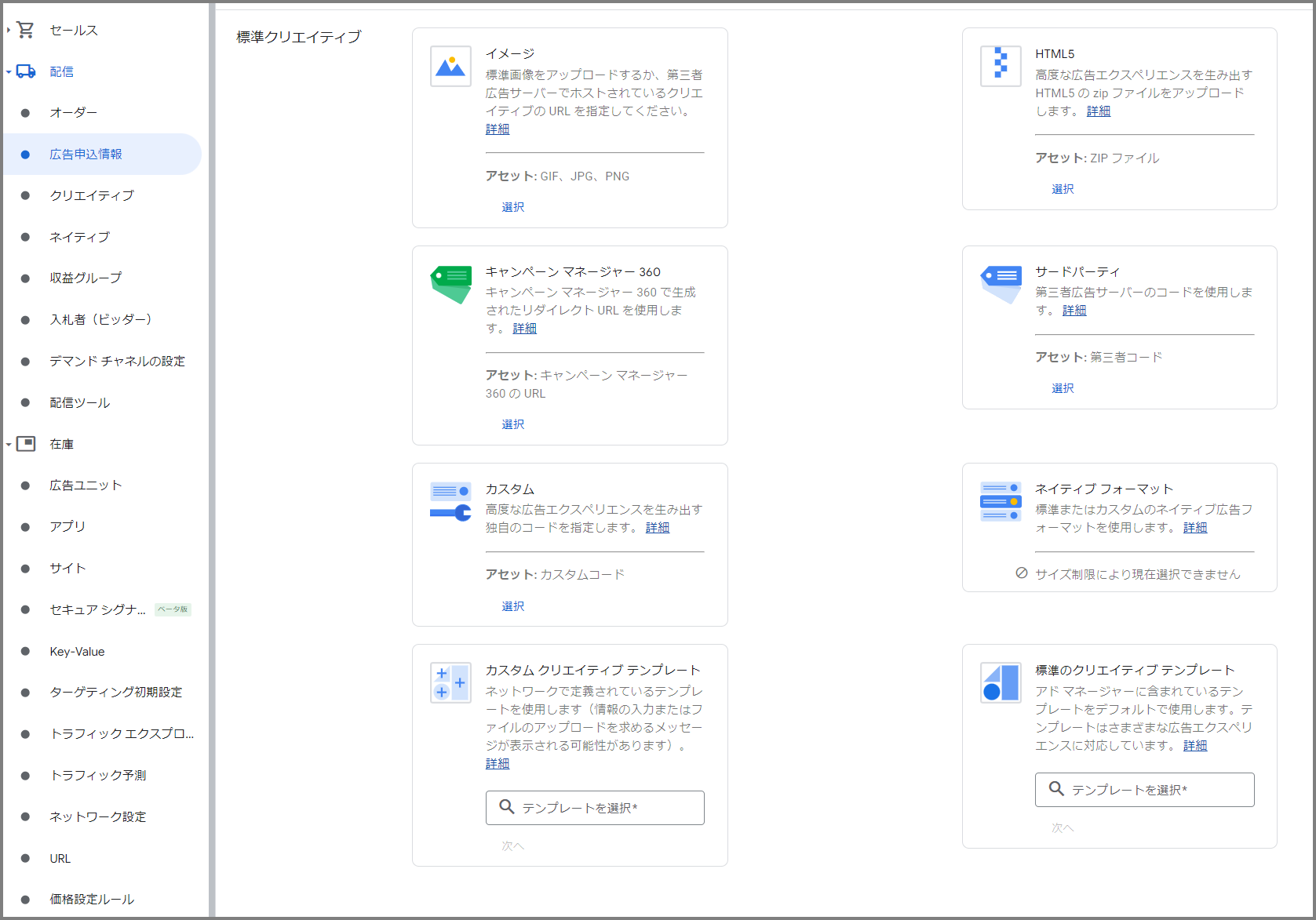Click the キャンペーン マネージャー 360 green tag icon

click(450, 284)
